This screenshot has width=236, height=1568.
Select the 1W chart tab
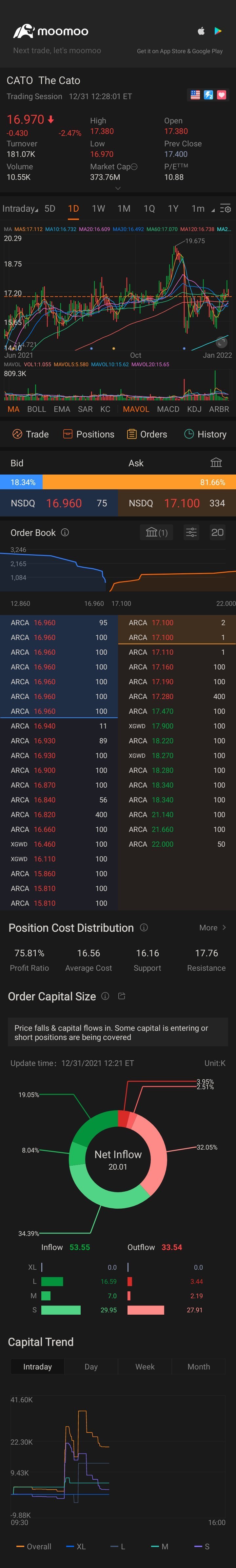[99, 208]
